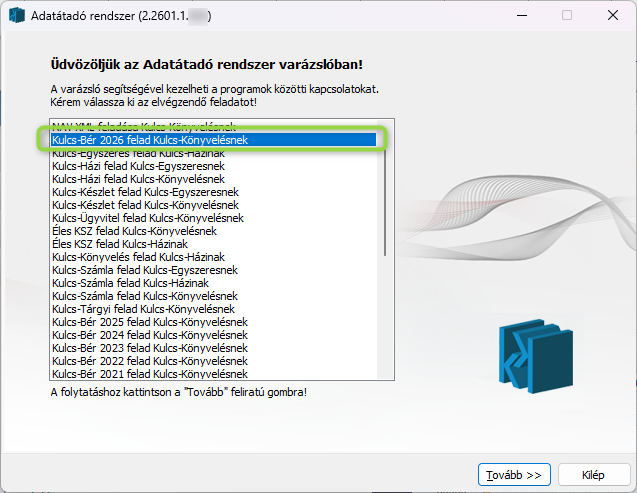Click the Kilép button
Screen dimensions: 637x493
pyautogui.click(x=593, y=475)
